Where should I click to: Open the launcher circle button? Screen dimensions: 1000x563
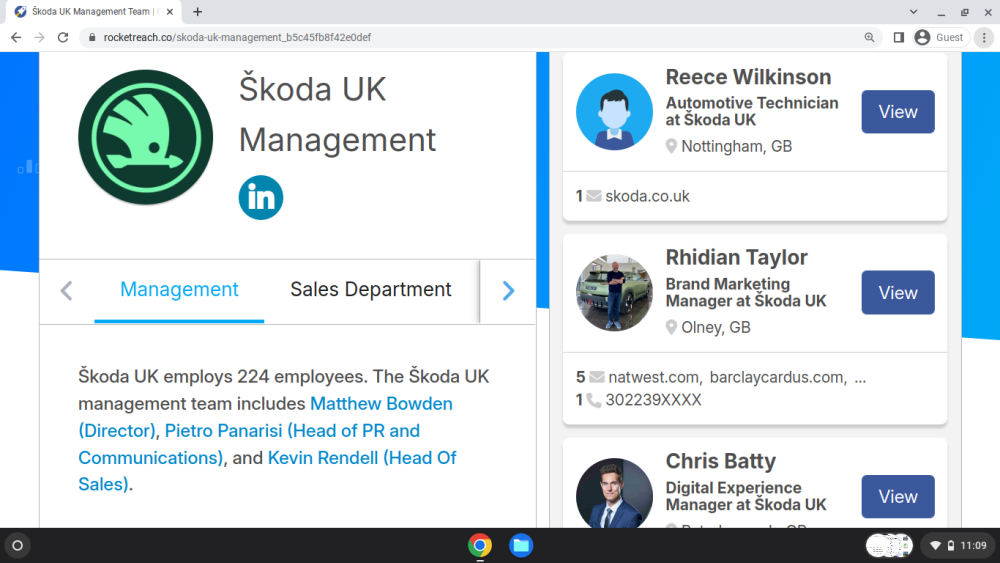pos(17,545)
